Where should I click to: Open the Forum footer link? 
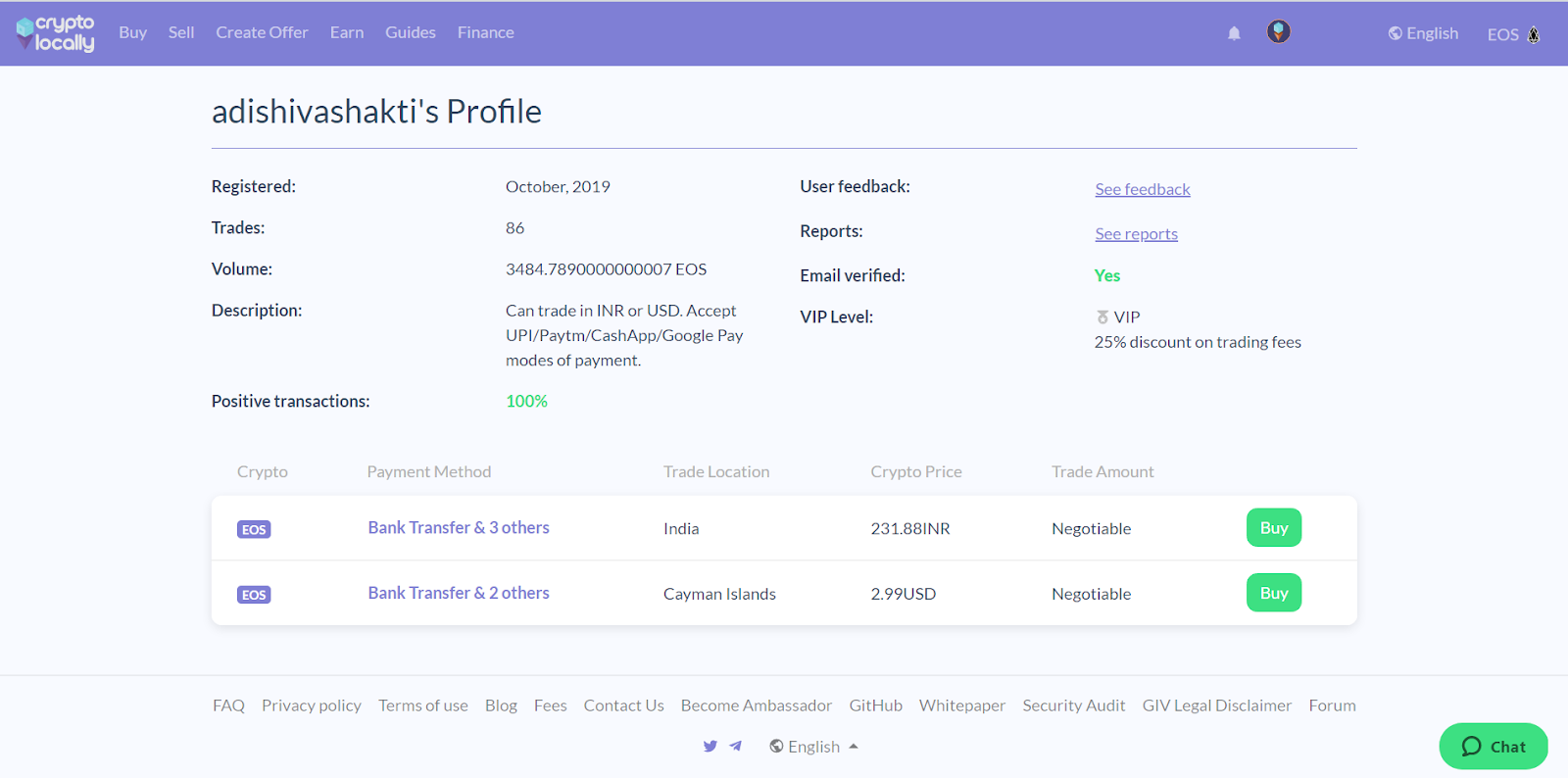pos(1333,705)
